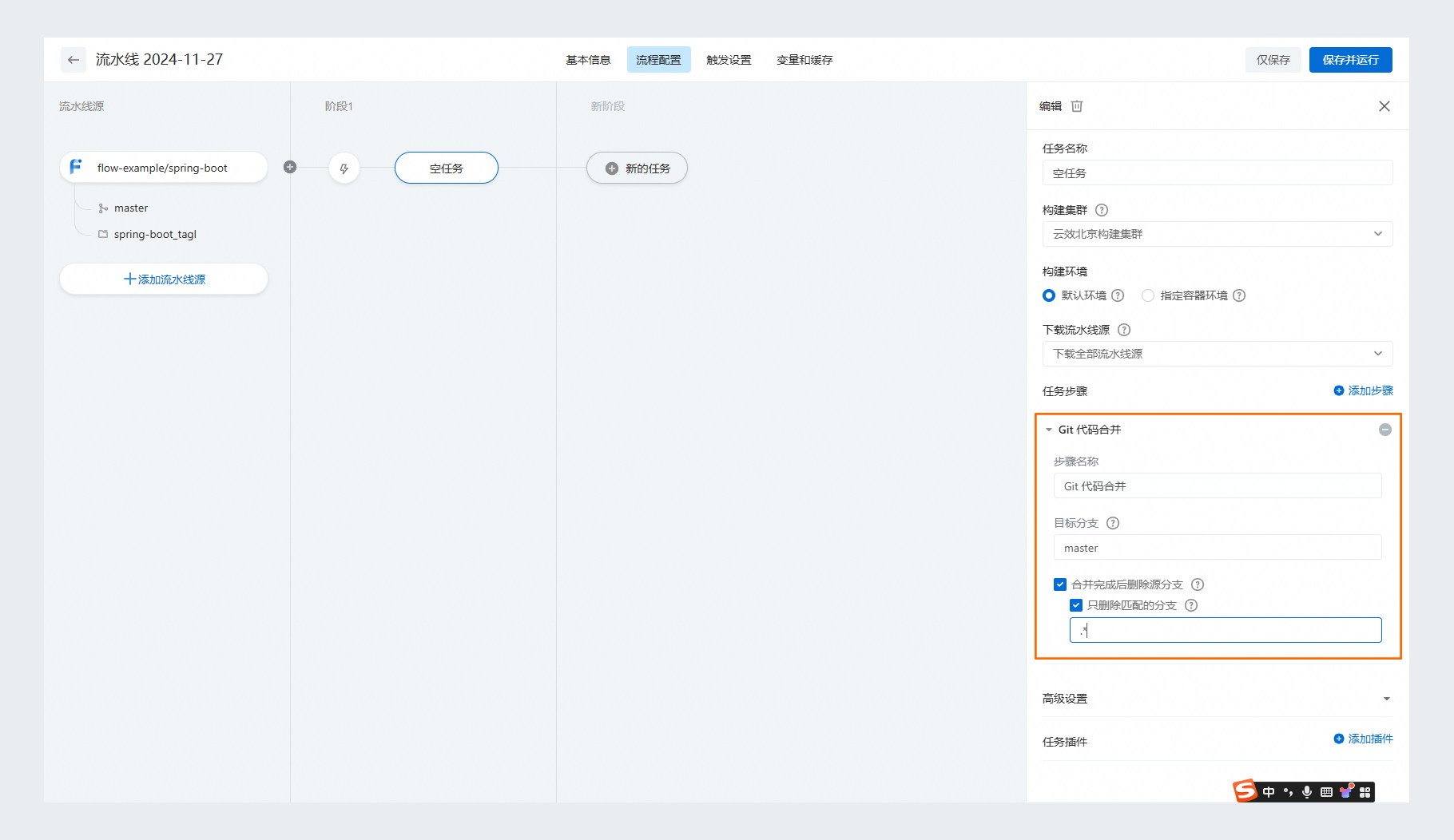Click the master branch row

coord(124,208)
